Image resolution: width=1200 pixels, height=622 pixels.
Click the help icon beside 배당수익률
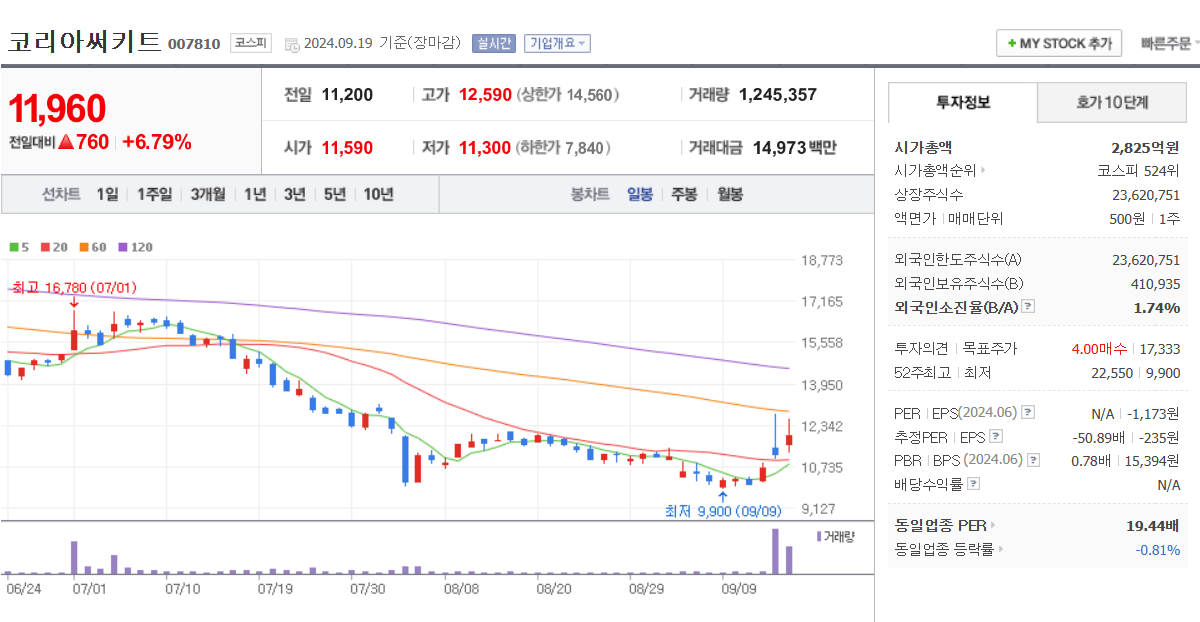974,484
